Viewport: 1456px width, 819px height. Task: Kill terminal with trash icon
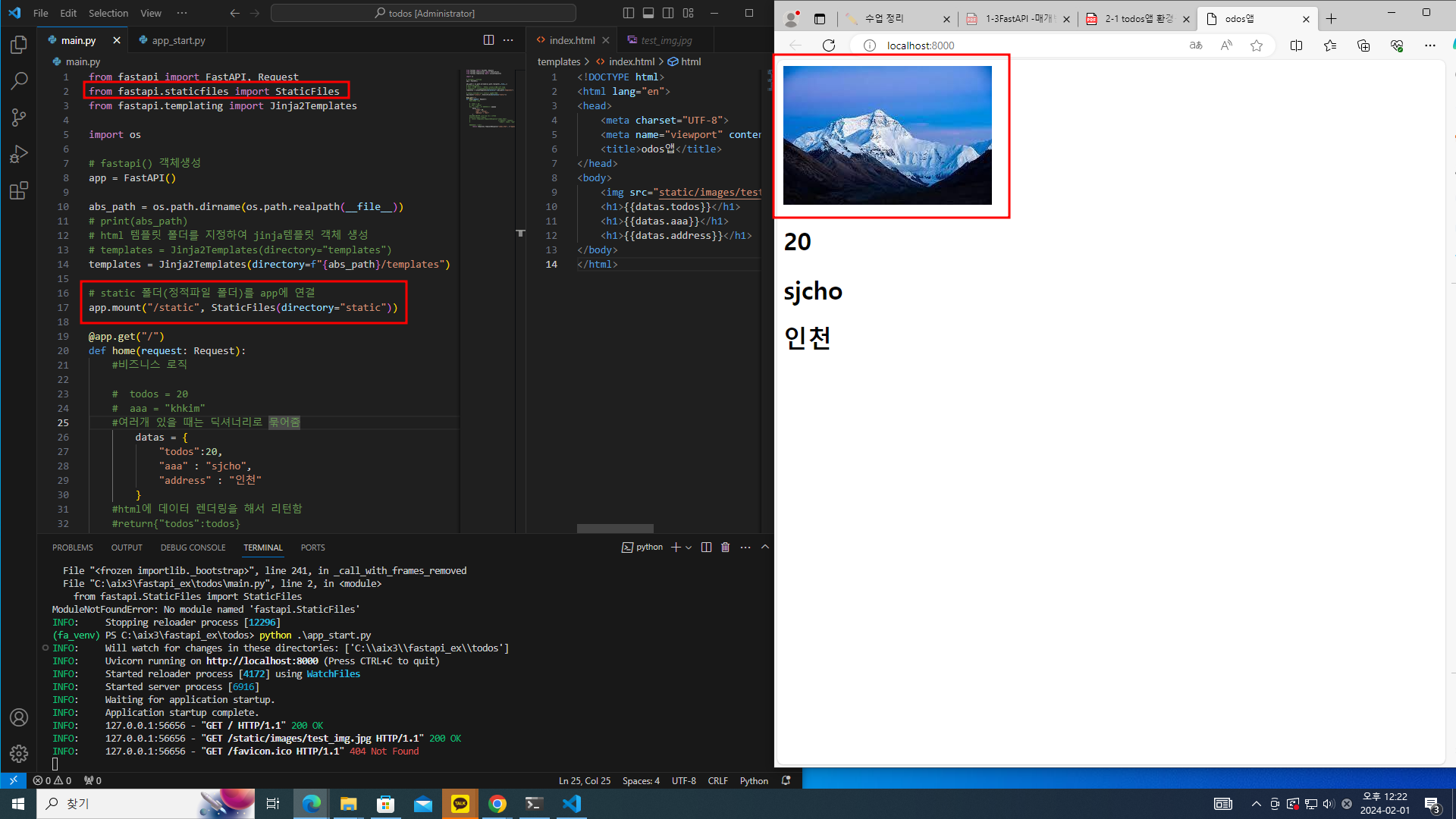pos(725,548)
